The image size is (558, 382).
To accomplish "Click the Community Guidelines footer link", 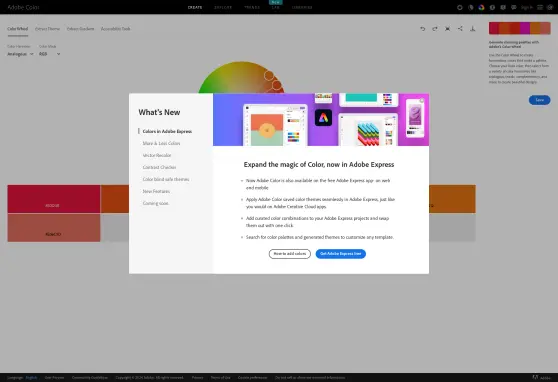I will [90, 378].
